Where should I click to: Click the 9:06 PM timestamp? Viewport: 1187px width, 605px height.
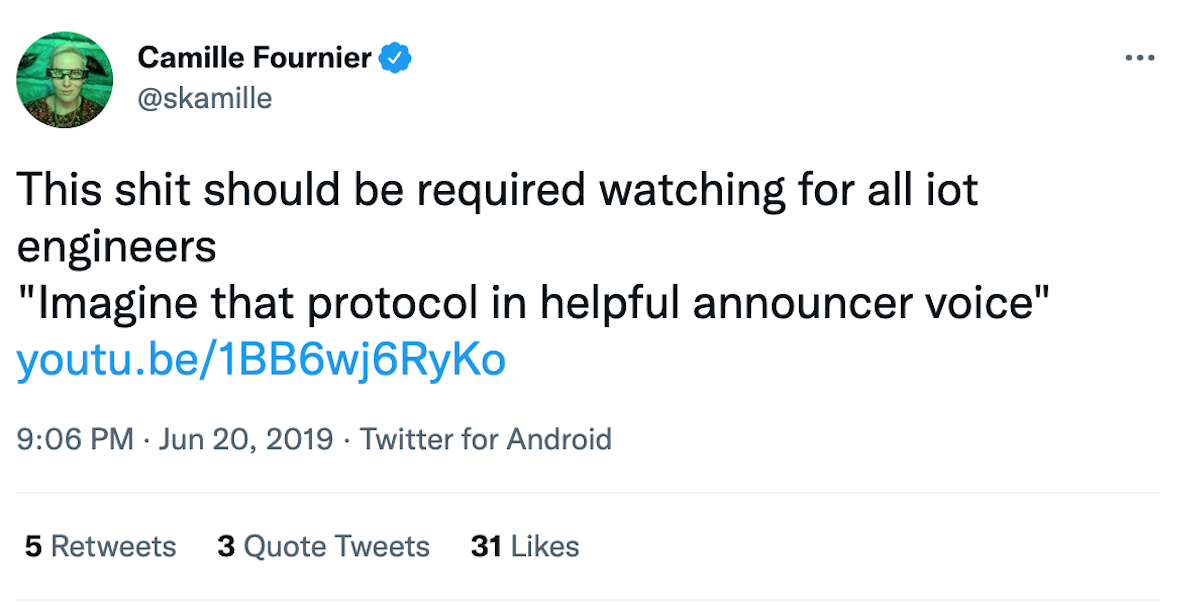click(75, 439)
